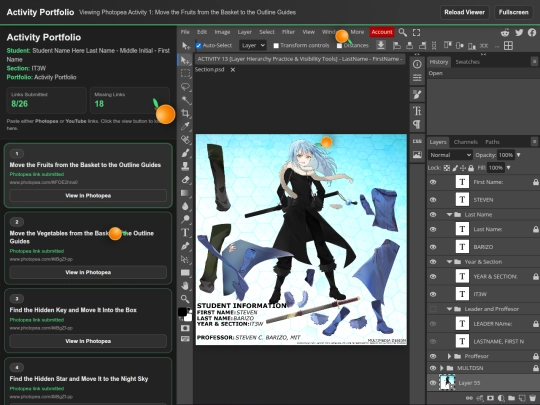Enable the Distances checkbox
The width and height of the screenshot is (540, 405).
[x=340, y=45]
